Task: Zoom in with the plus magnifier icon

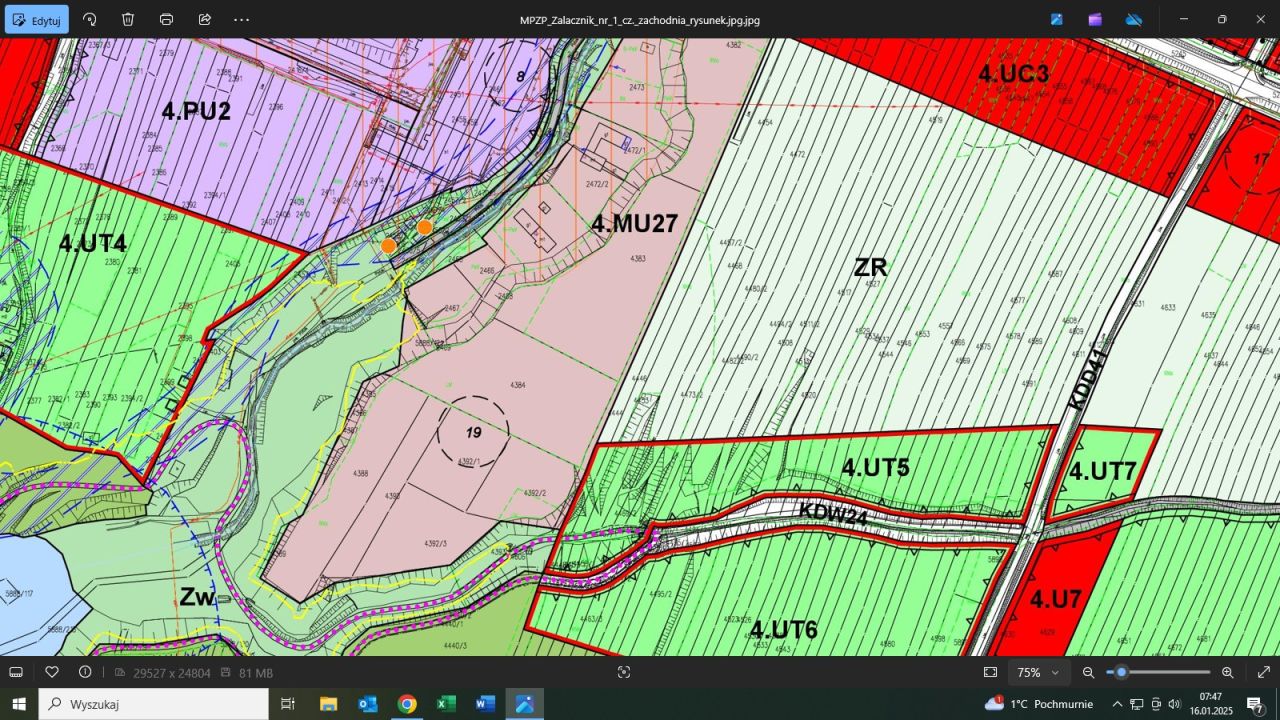Action: coord(1228,673)
